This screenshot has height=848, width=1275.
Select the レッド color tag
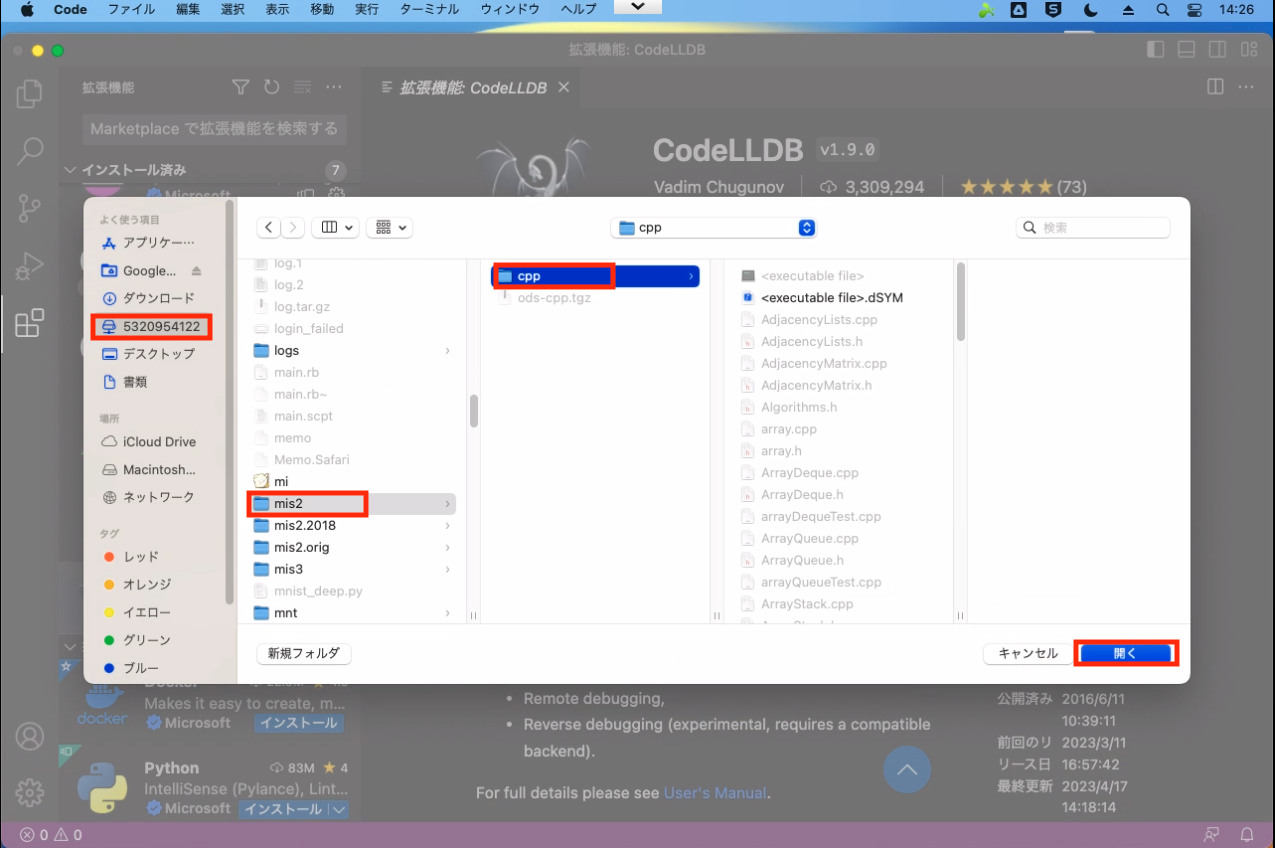(x=140, y=556)
